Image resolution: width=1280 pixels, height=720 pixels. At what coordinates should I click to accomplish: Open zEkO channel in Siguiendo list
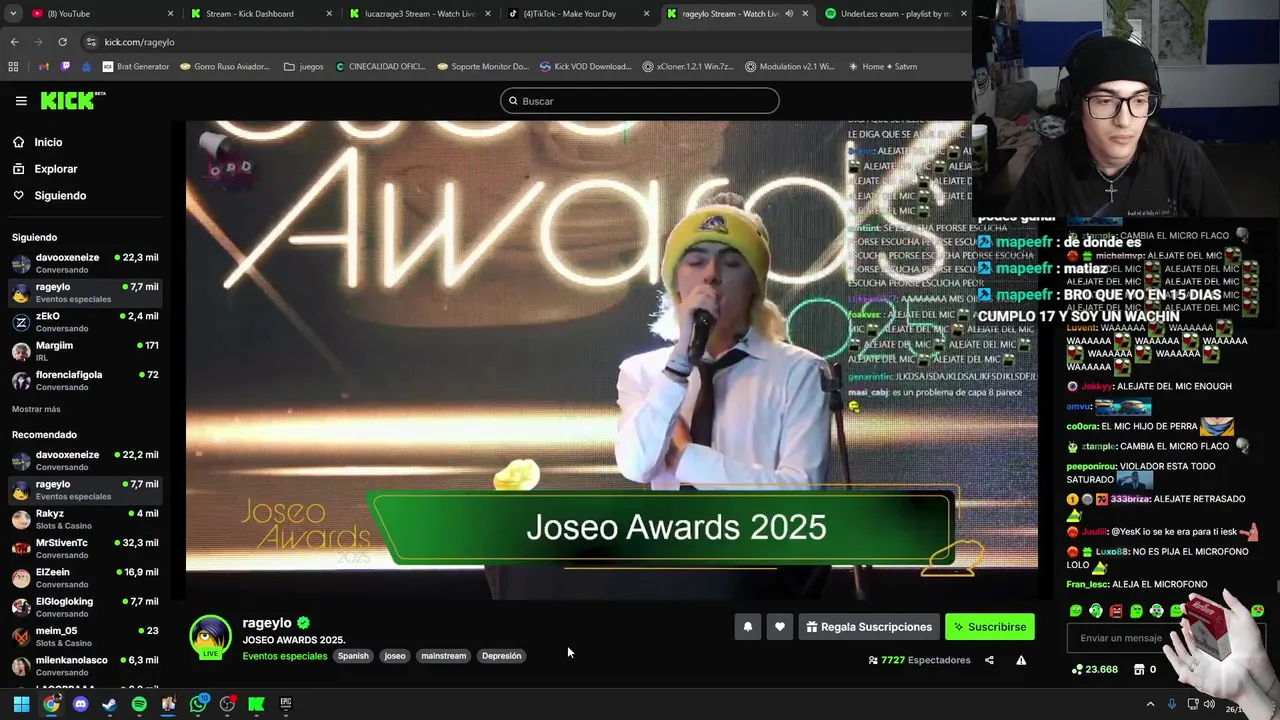(85, 322)
